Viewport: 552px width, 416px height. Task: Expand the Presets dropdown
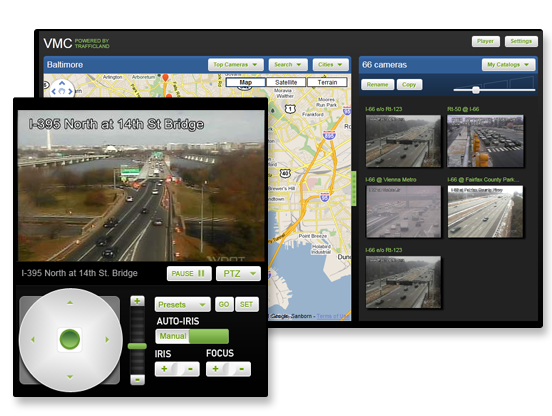[182, 304]
